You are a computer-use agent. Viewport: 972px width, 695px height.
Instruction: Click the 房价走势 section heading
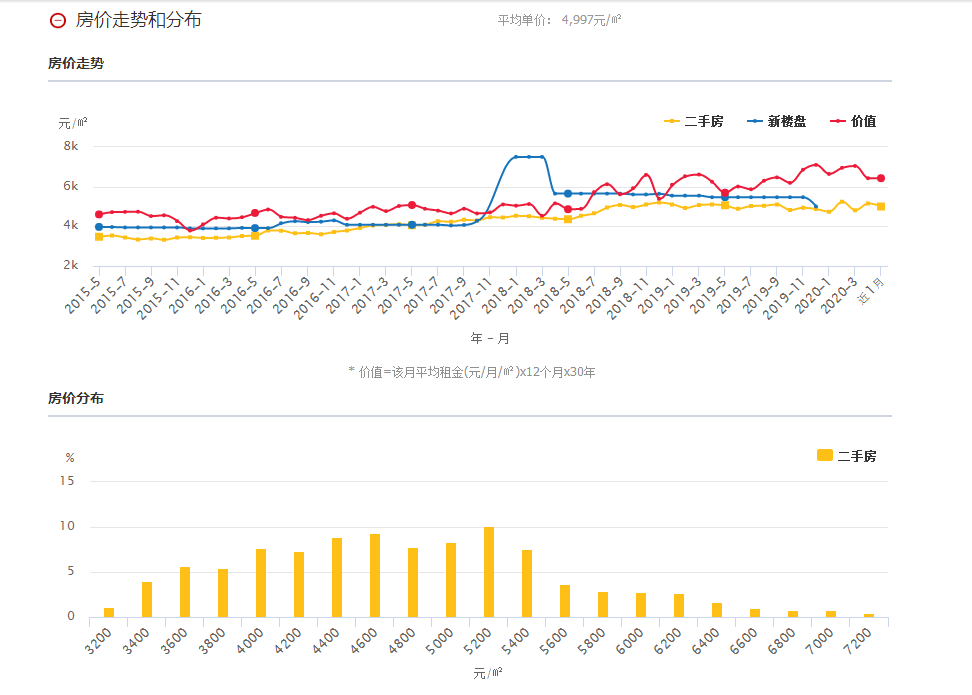(75, 63)
